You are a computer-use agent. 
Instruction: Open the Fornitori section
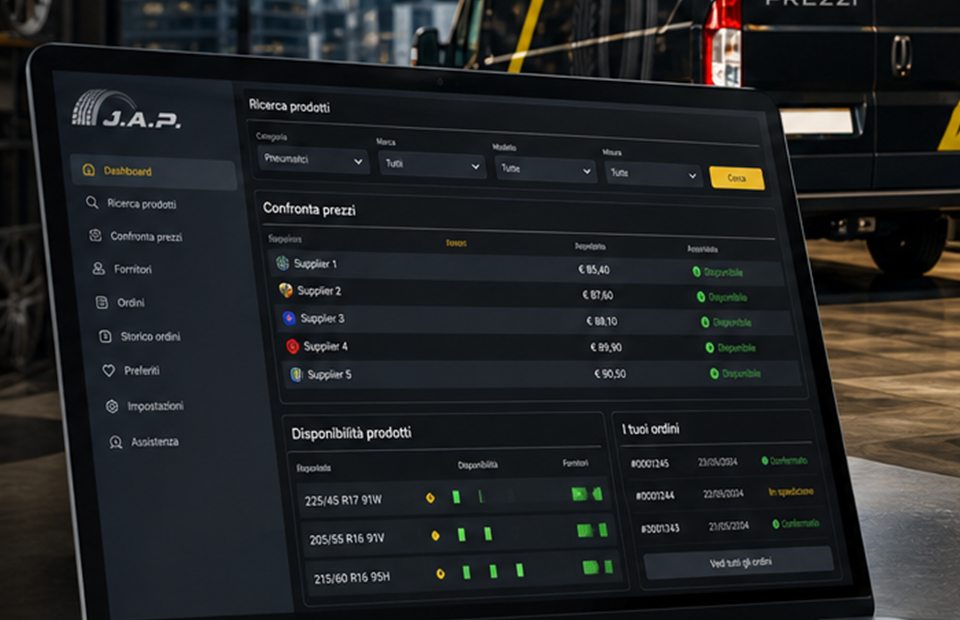(x=132, y=269)
